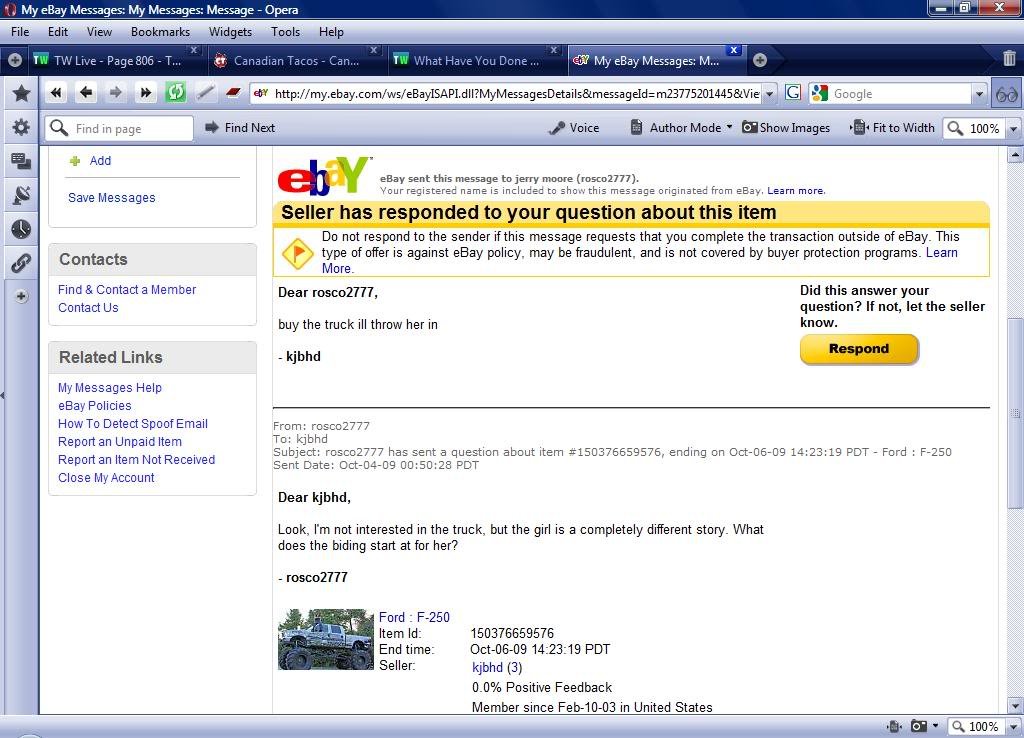This screenshot has width=1024, height=738.
Task: Click the yellow warning flag icon
Action: (x=297, y=253)
